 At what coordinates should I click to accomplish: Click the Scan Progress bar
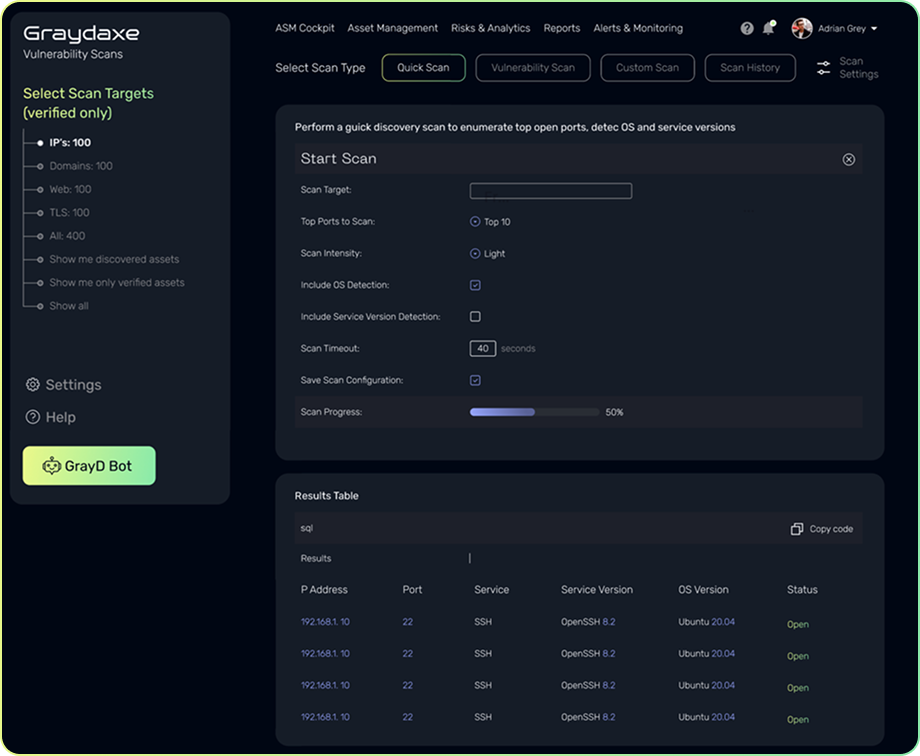pyautogui.click(x=534, y=412)
